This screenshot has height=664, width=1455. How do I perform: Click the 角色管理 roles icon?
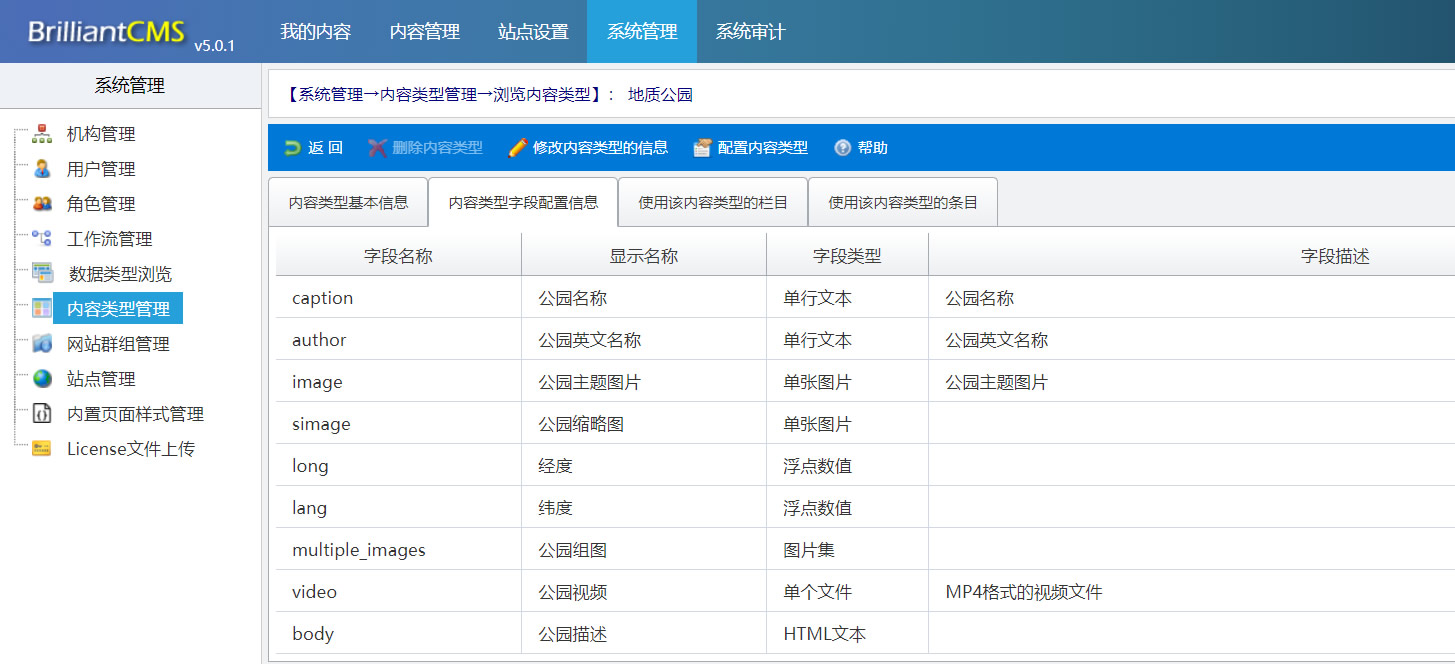tap(42, 204)
